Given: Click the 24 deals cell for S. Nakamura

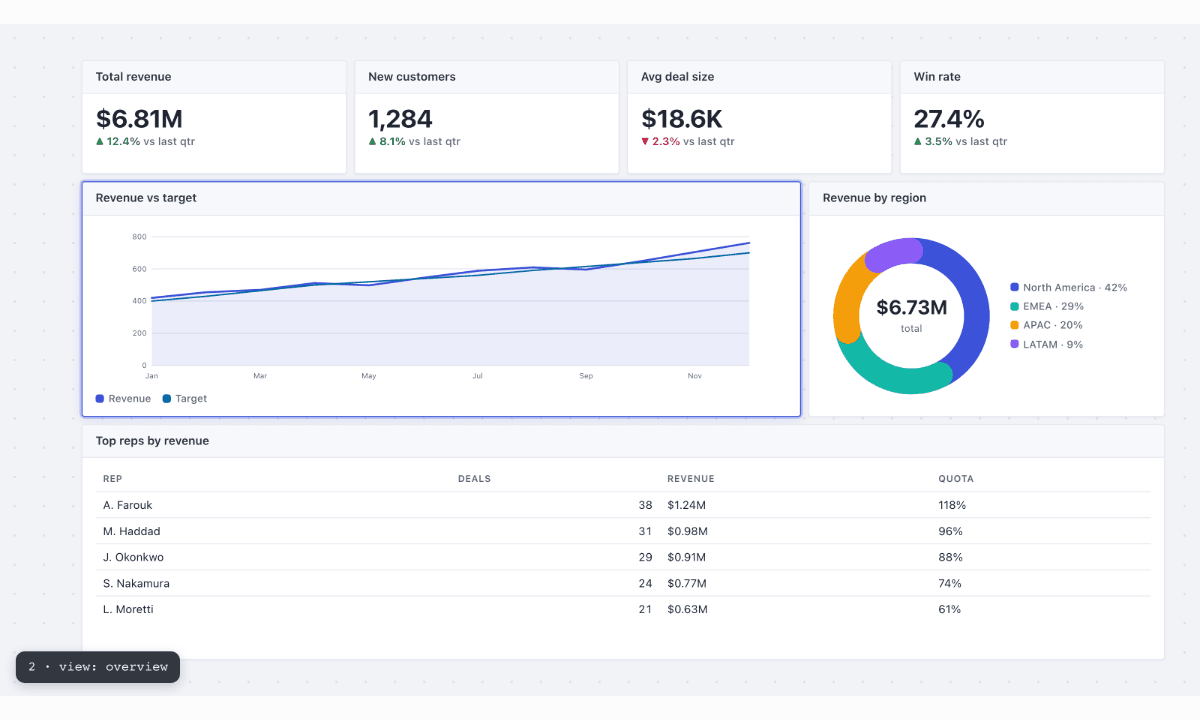Looking at the screenshot, I should point(645,583).
